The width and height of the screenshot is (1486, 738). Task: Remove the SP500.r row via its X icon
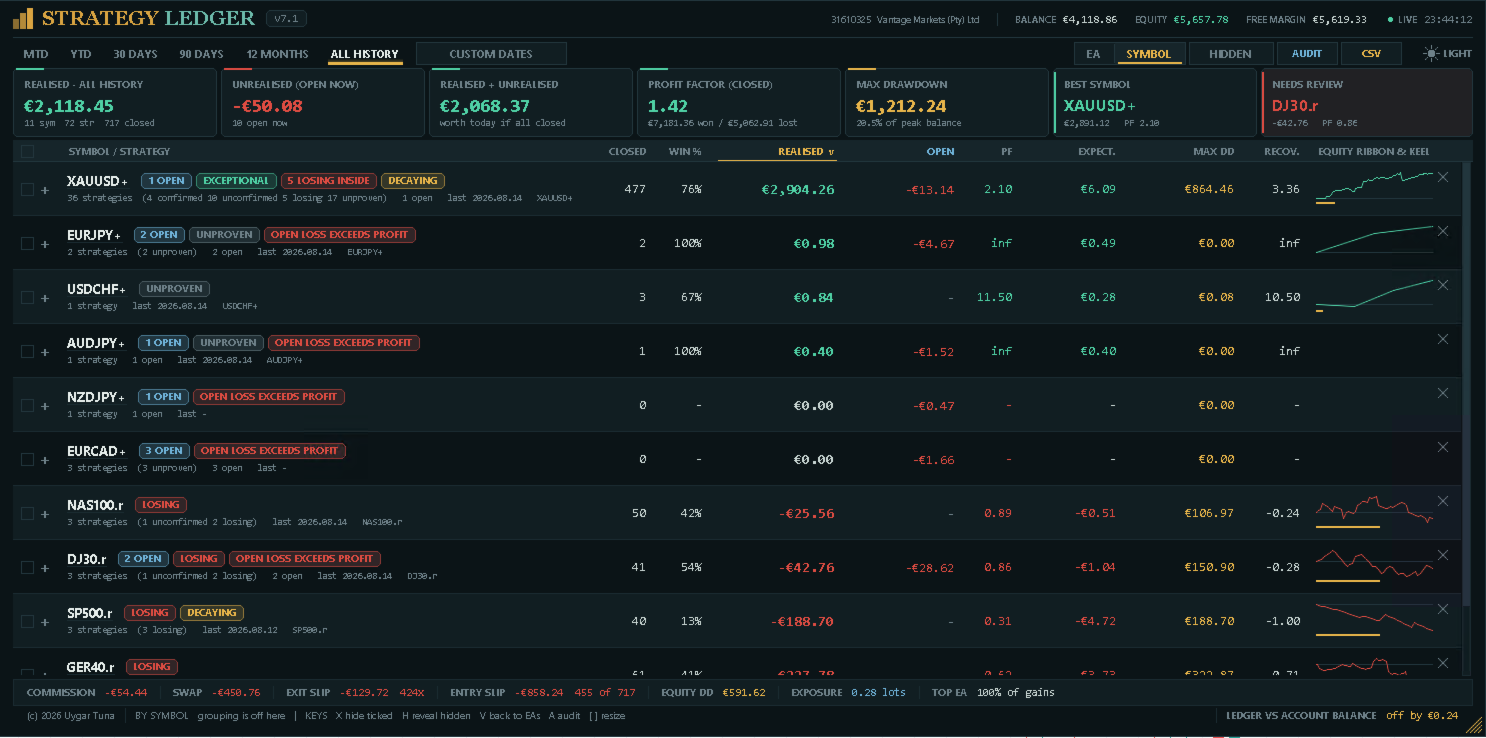coord(1442,609)
